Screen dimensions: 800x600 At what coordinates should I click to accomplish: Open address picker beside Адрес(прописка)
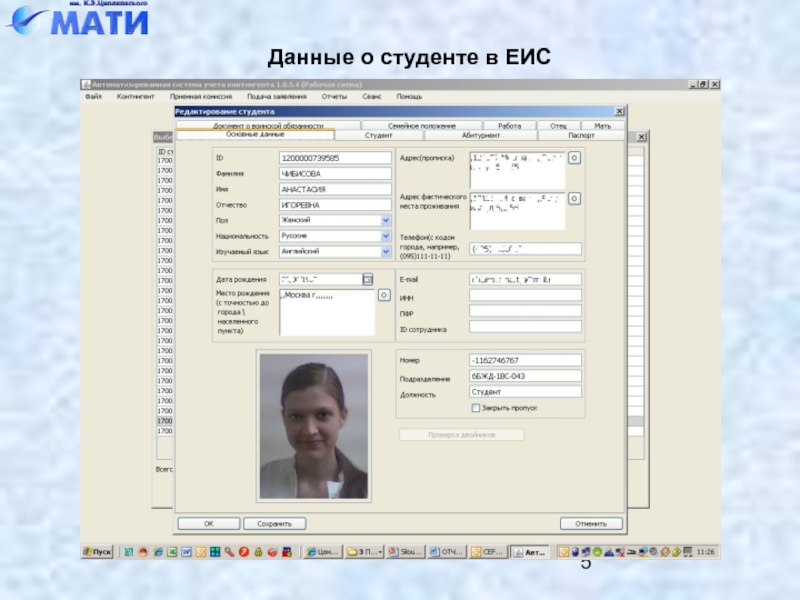coord(574,158)
